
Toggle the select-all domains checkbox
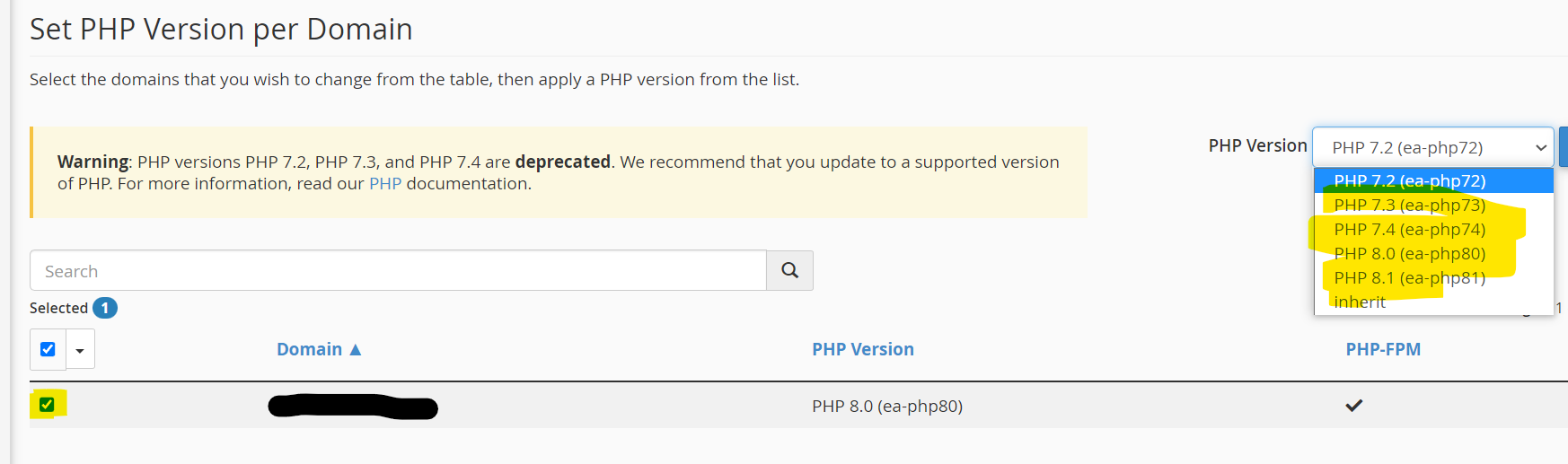(48, 349)
